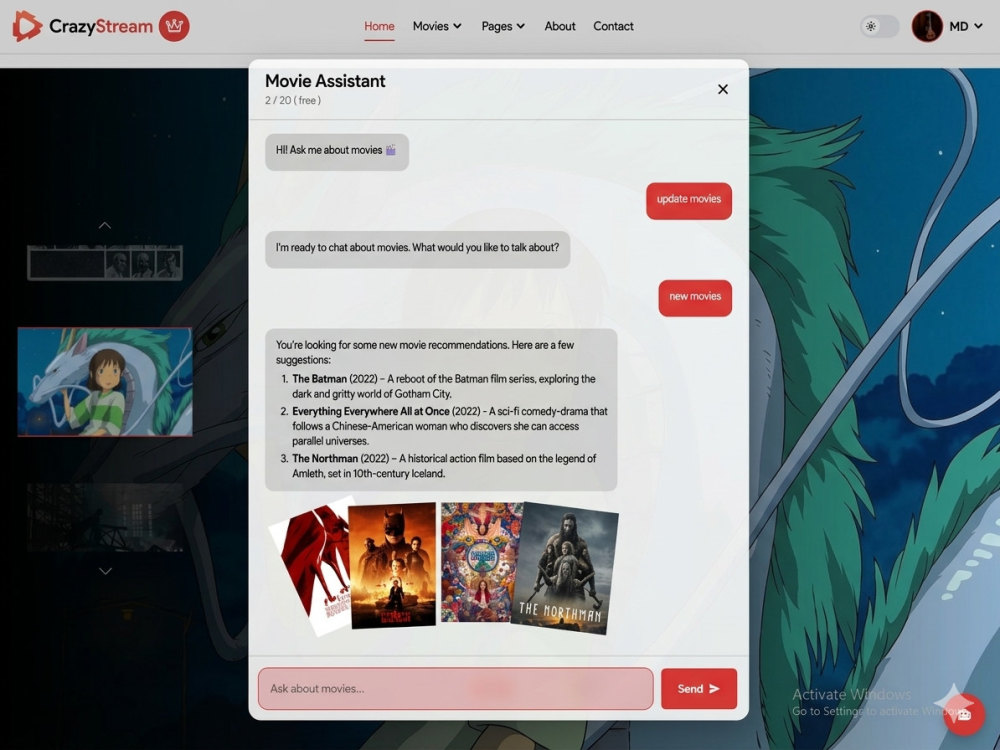Click the '2 / 20 ( free )' usage counter

coord(293,101)
